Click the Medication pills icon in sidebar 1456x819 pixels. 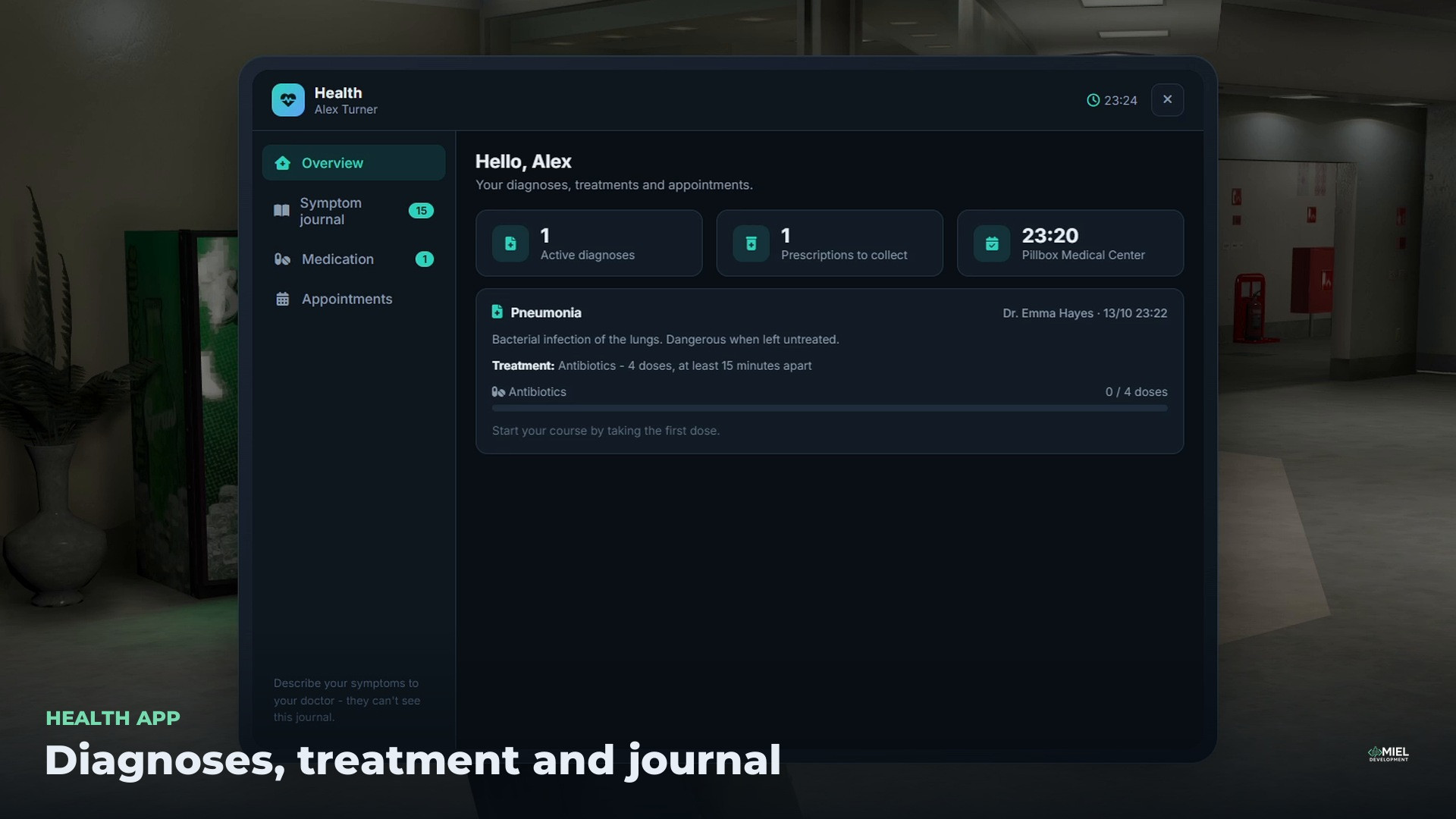(x=282, y=259)
